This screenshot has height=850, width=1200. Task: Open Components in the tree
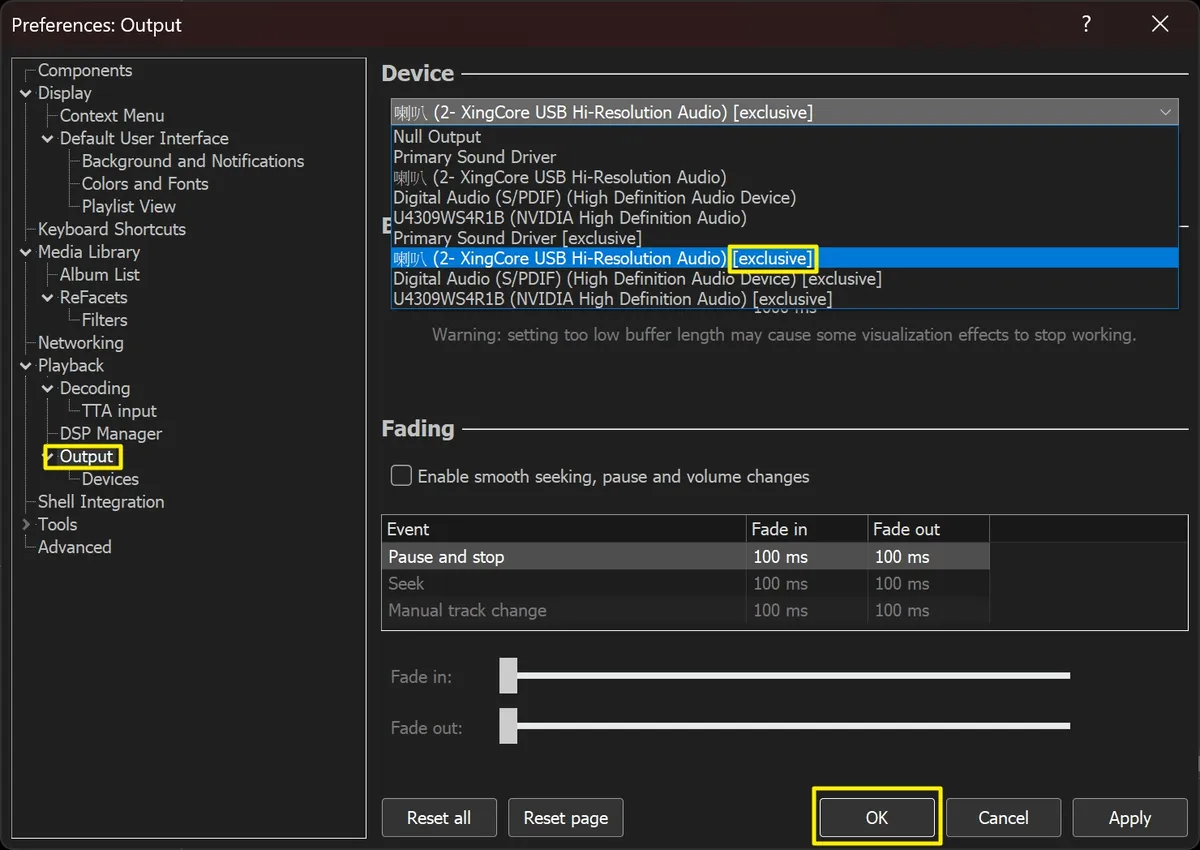point(85,70)
